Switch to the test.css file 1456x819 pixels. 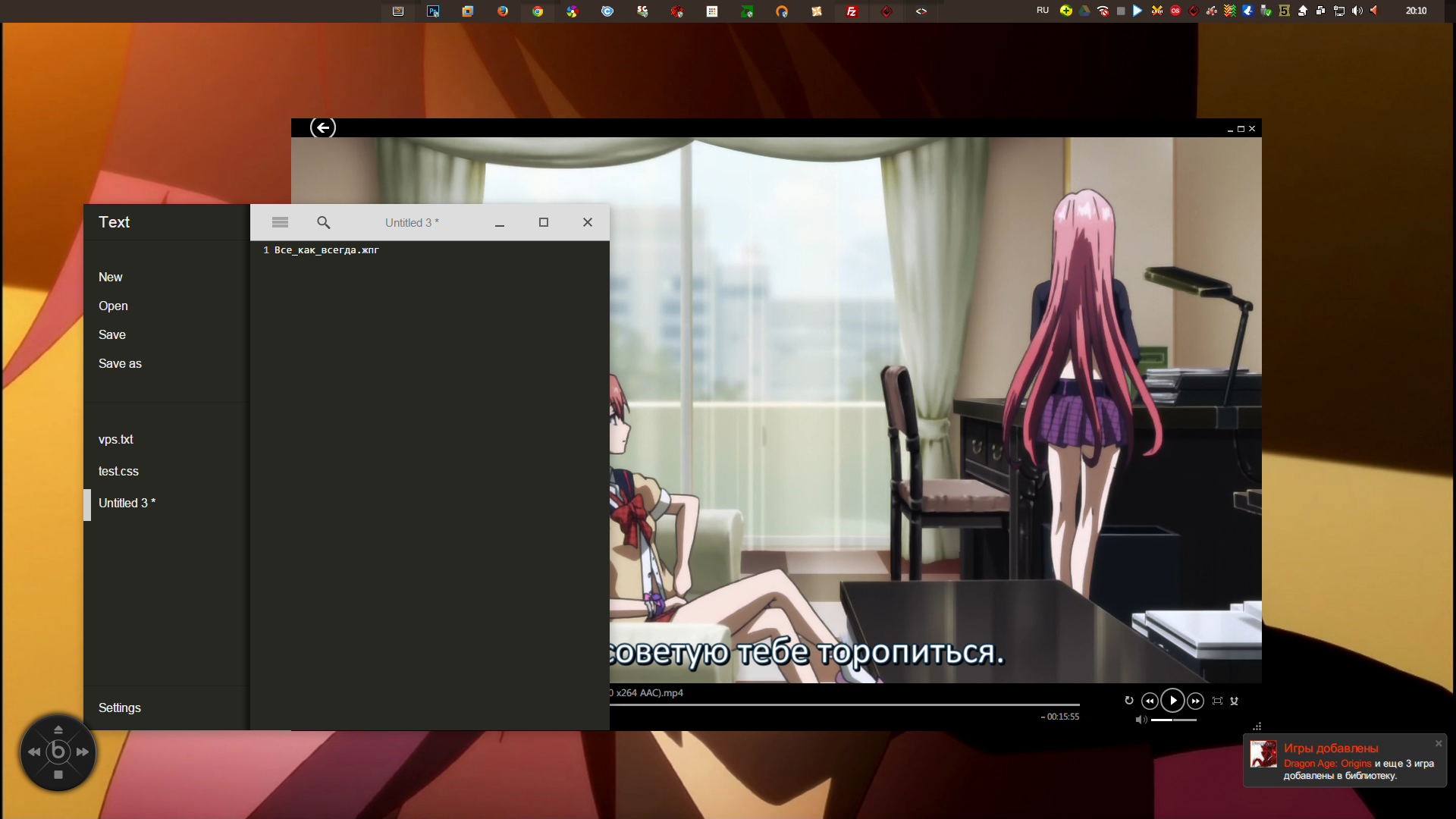118,472
